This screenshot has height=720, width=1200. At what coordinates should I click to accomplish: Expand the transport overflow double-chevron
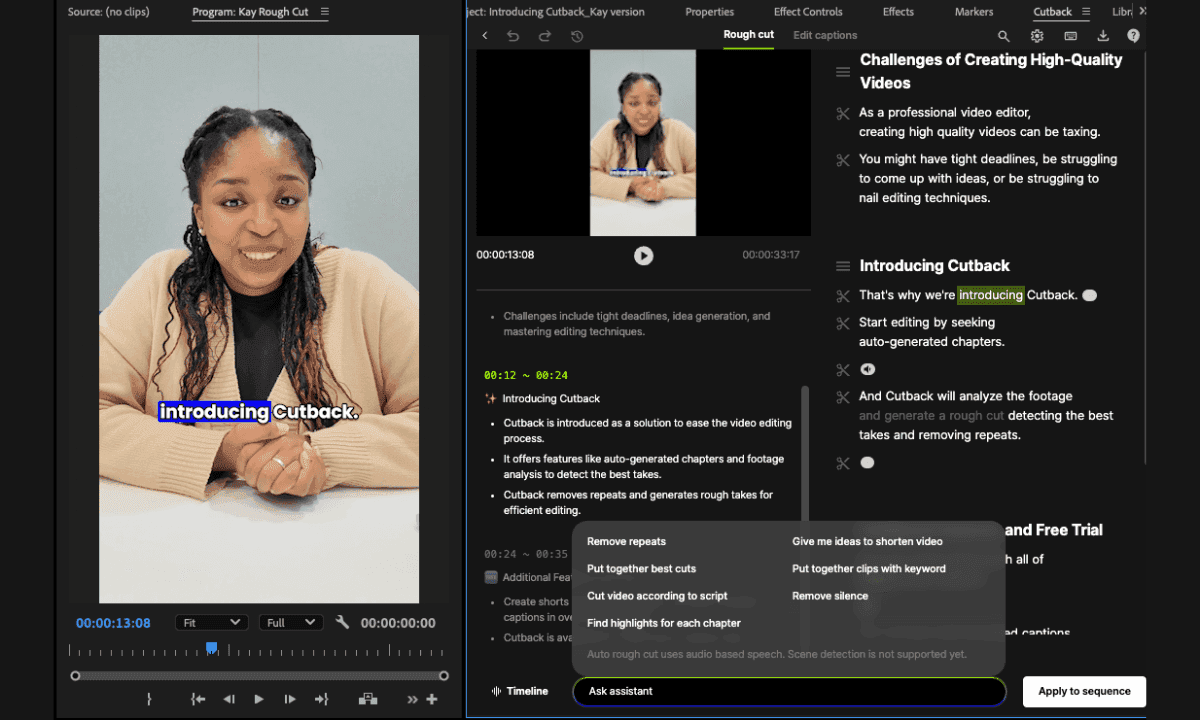point(412,700)
